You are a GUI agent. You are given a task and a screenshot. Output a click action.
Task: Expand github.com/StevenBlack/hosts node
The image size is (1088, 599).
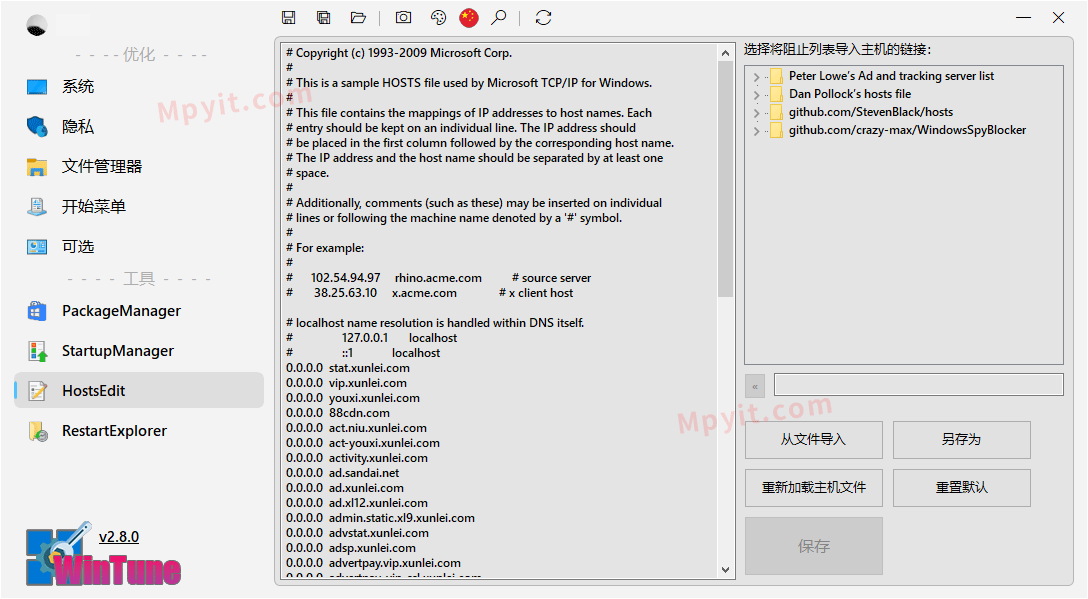[756, 112]
